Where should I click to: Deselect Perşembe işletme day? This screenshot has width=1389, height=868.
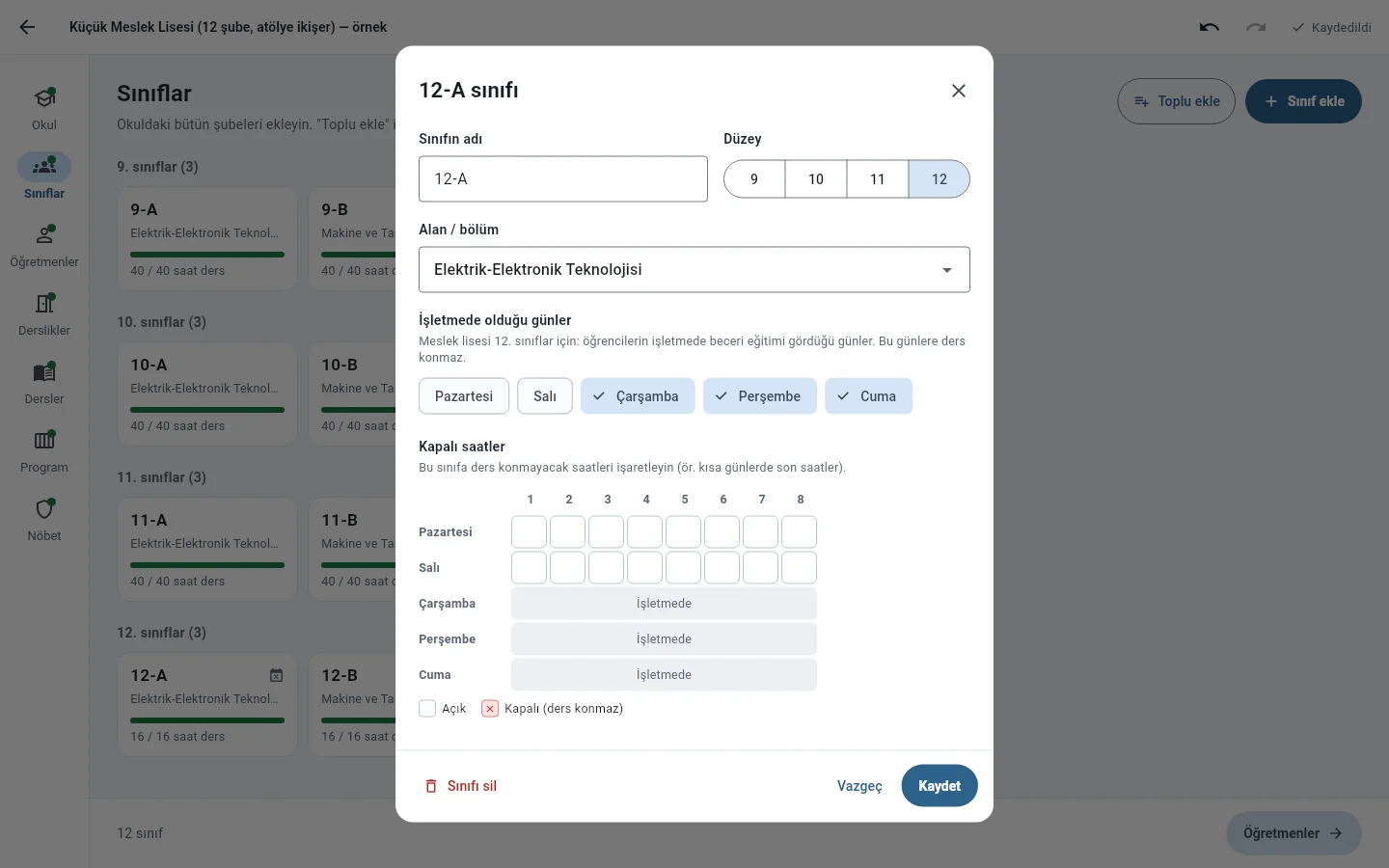tap(760, 396)
